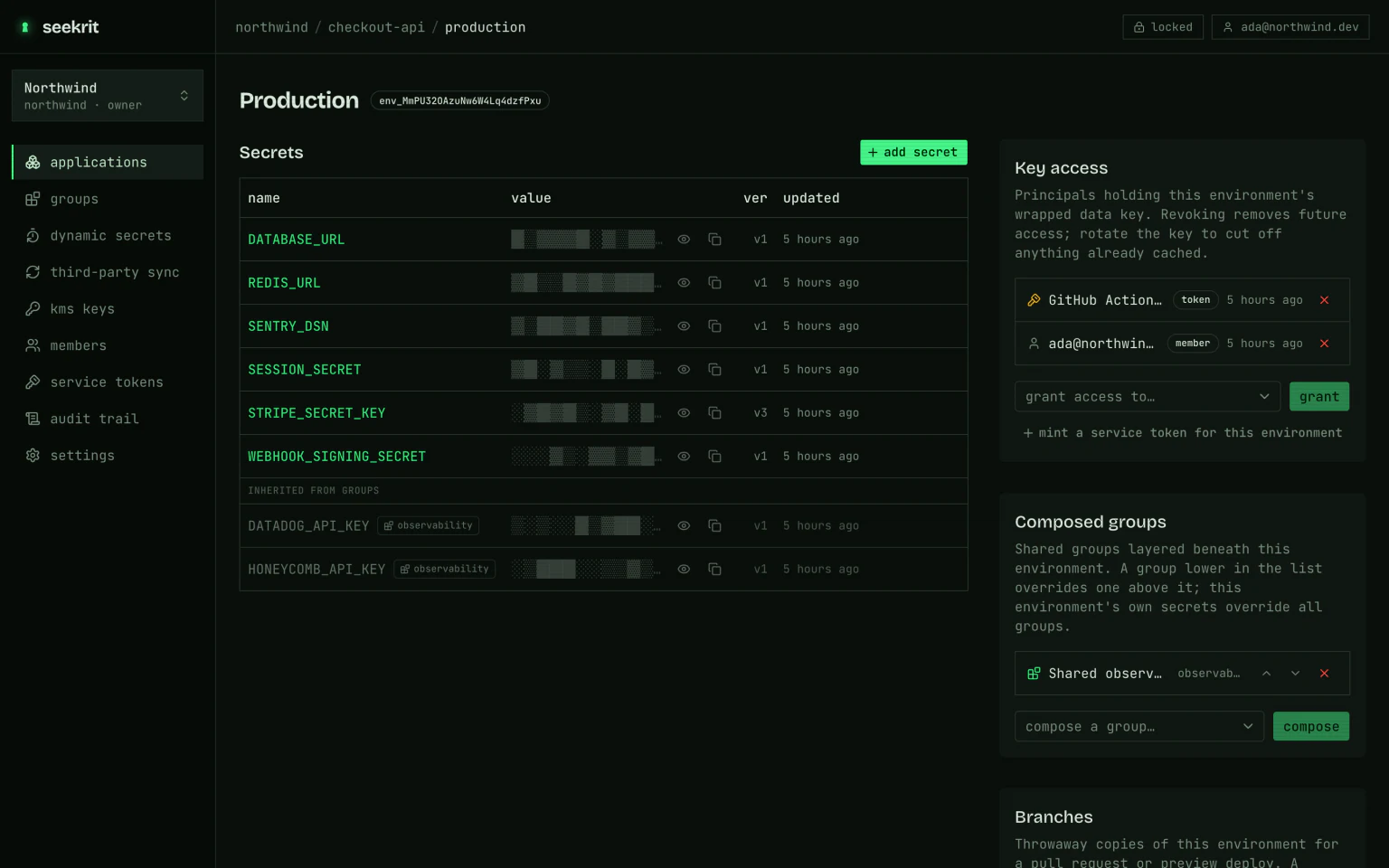This screenshot has height=868, width=1389.
Task: Open the DATABASE_URL secret name
Action: 296,240
